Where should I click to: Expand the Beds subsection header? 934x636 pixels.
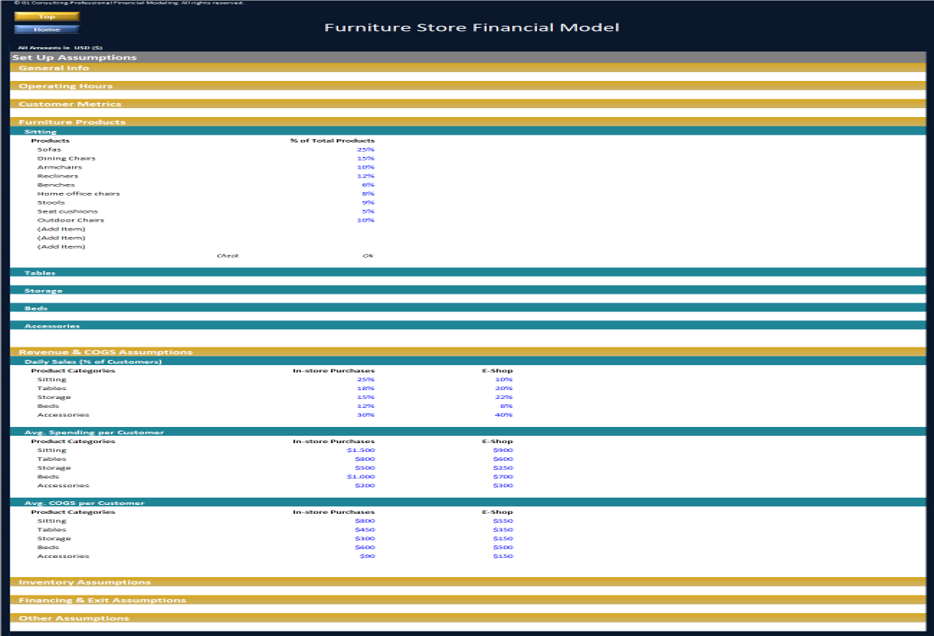click(468, 308)
